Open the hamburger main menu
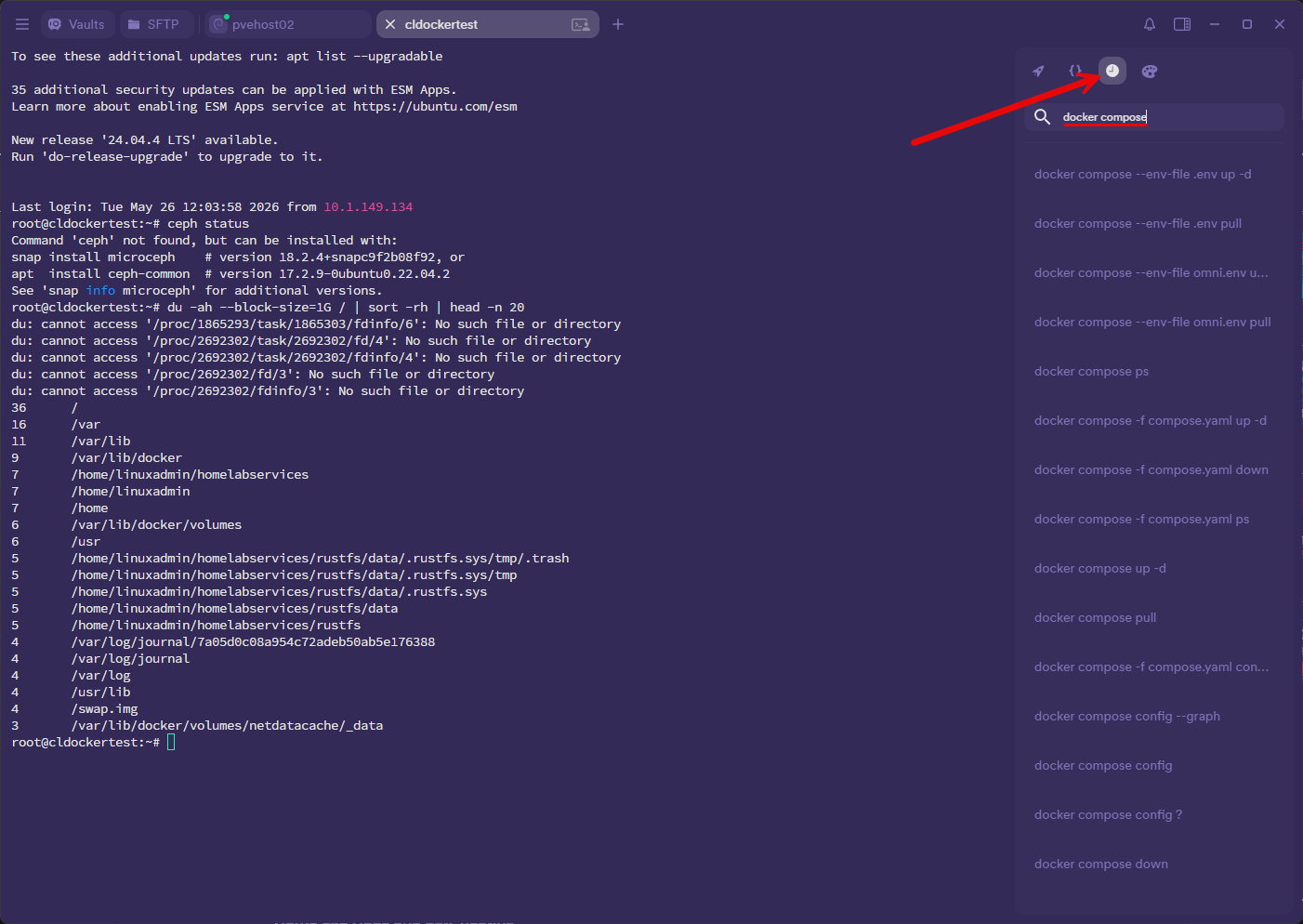The height and width of the screenshot is (924, 1303). pyautogui.click(x=22, y=24)
